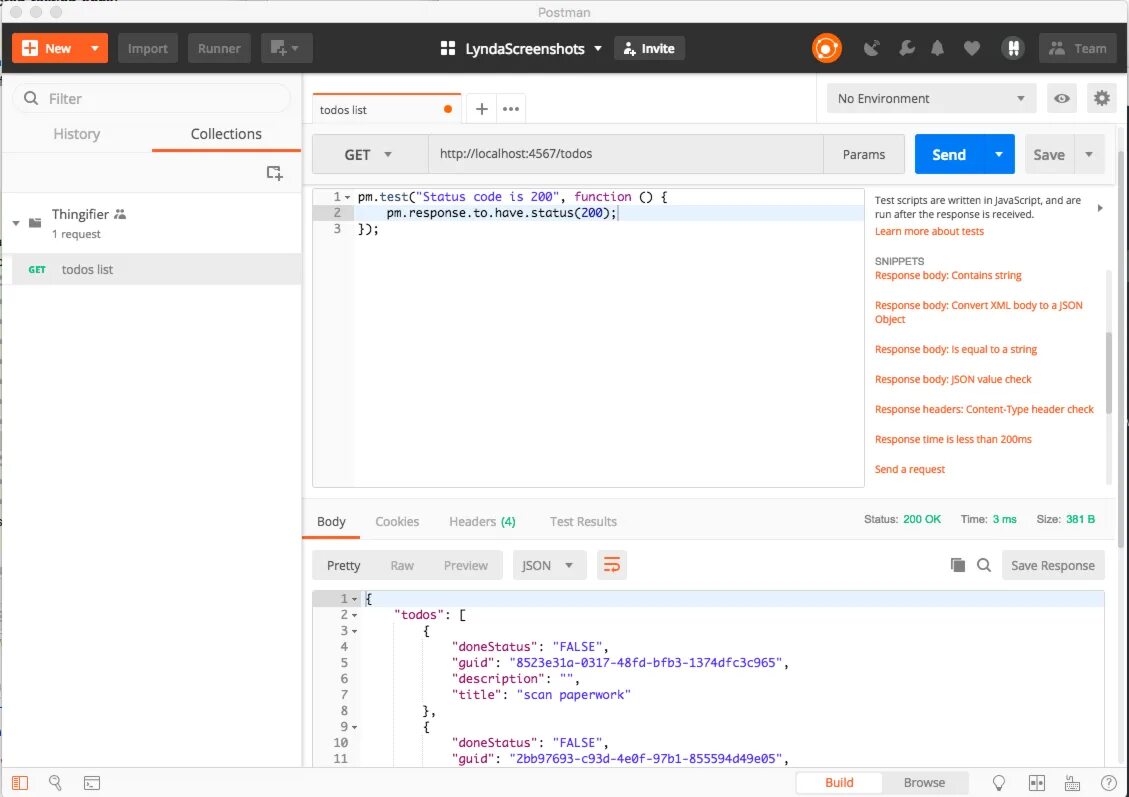The image size is (1129, 797).
Task: Open the help question mark icon
Action: pyautogui.click(x=1109, y=783)
